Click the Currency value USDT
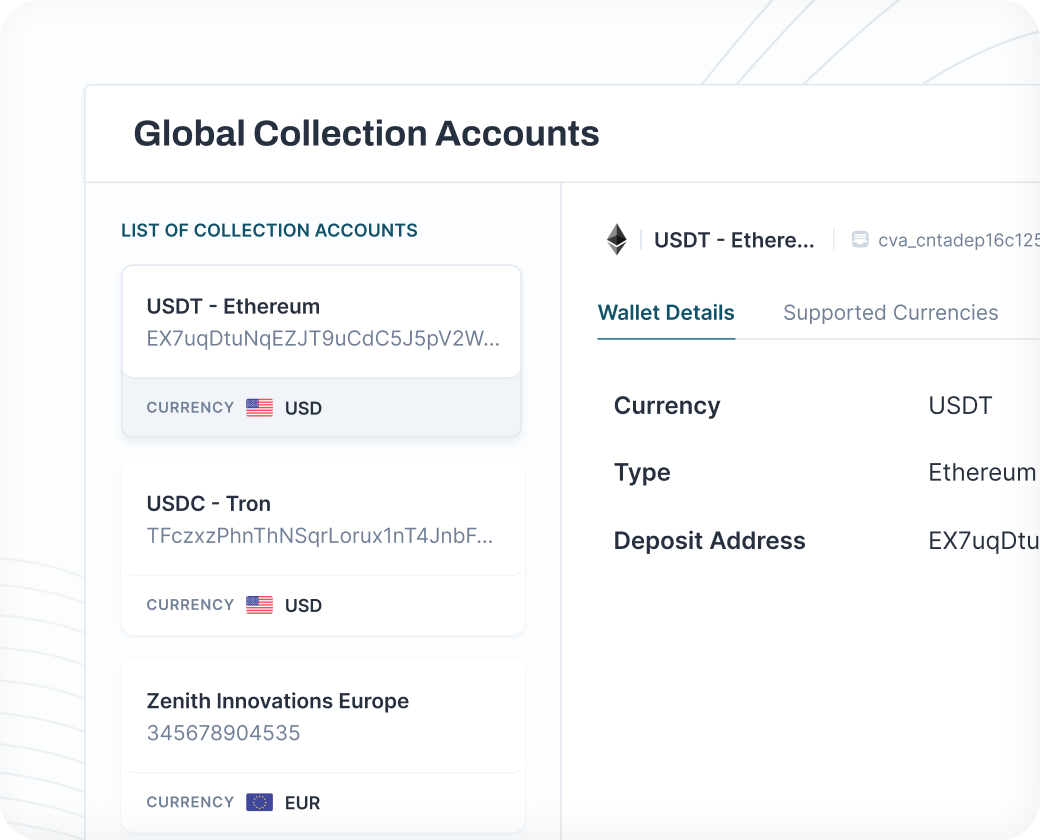Image resolution: width=1040 pixels, height=840 pixels. click(960, 405)
